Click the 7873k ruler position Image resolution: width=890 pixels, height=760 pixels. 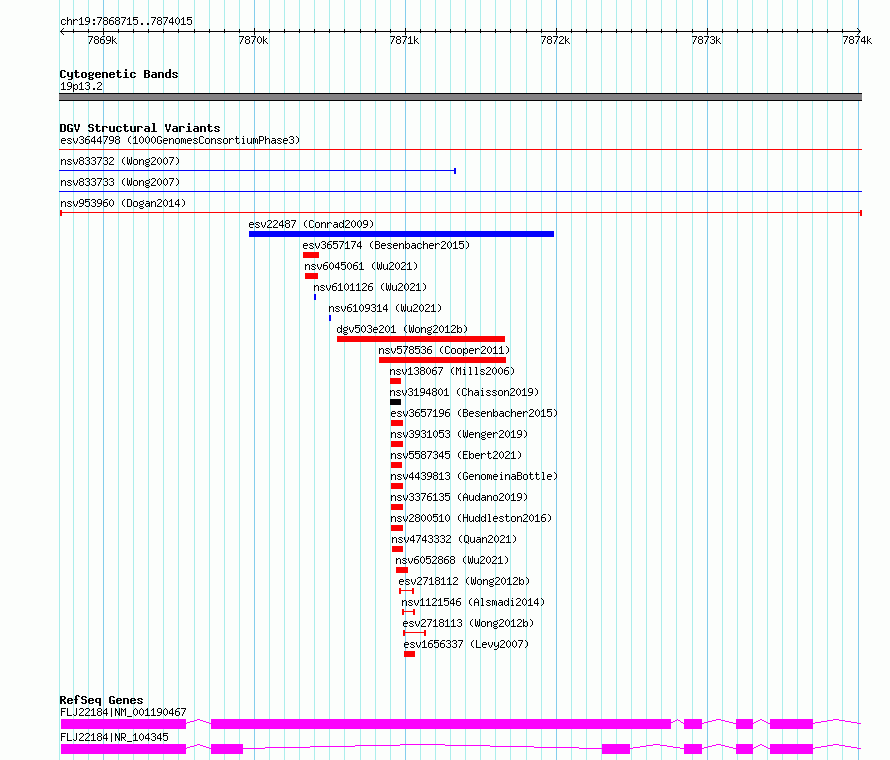pos(706,40)
